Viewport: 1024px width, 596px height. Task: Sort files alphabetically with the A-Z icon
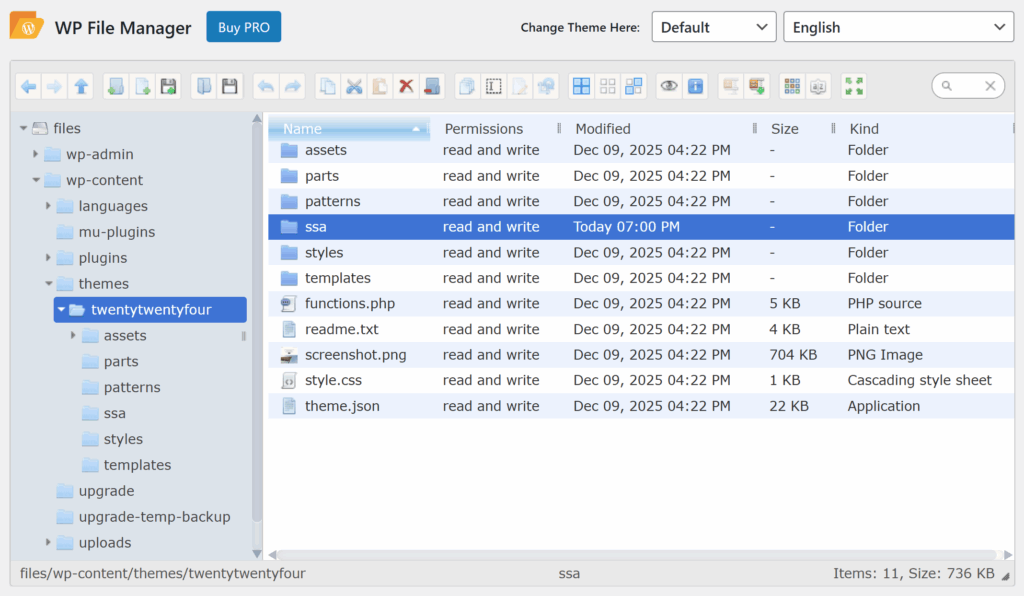tap(818, 86)
